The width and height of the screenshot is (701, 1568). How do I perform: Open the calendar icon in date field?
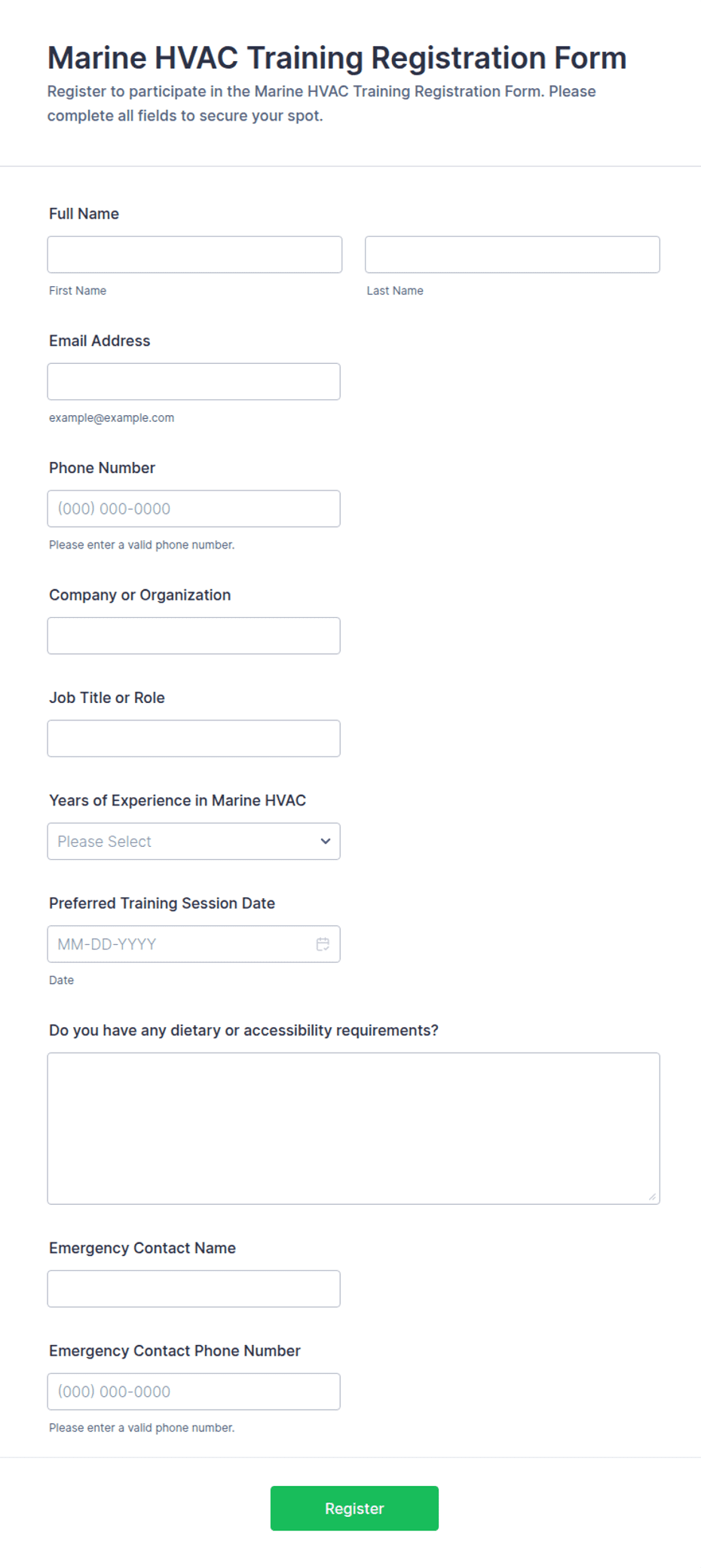[x=323, y=944]
